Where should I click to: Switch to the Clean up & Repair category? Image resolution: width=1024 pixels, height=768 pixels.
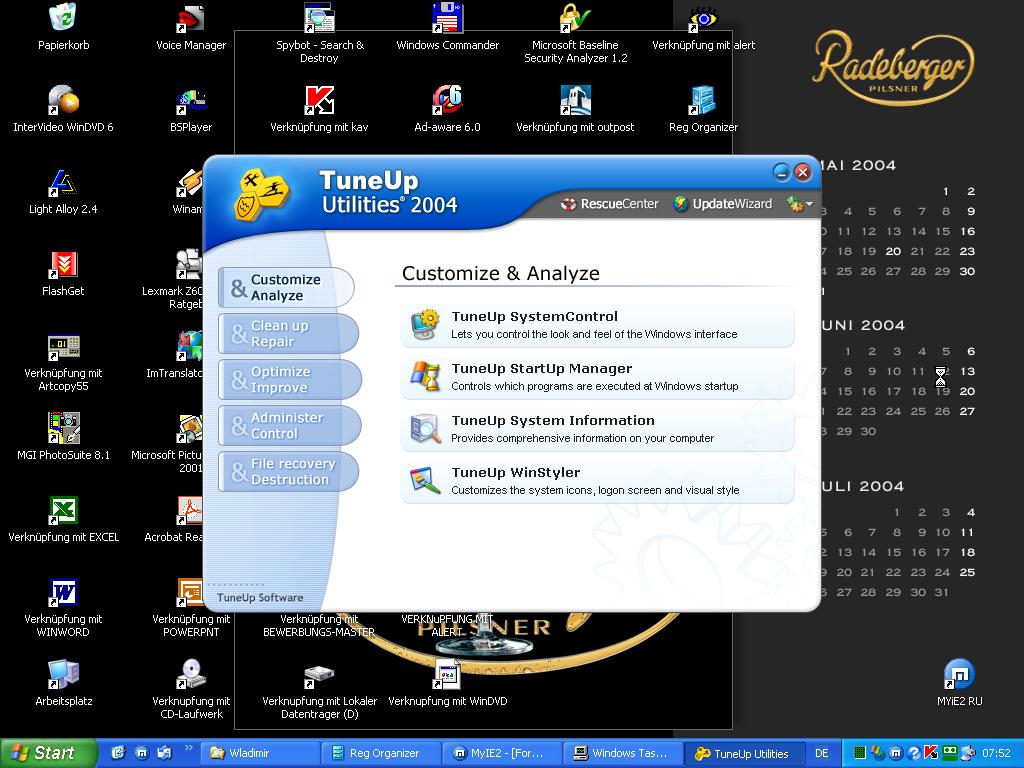click(287, 333)
